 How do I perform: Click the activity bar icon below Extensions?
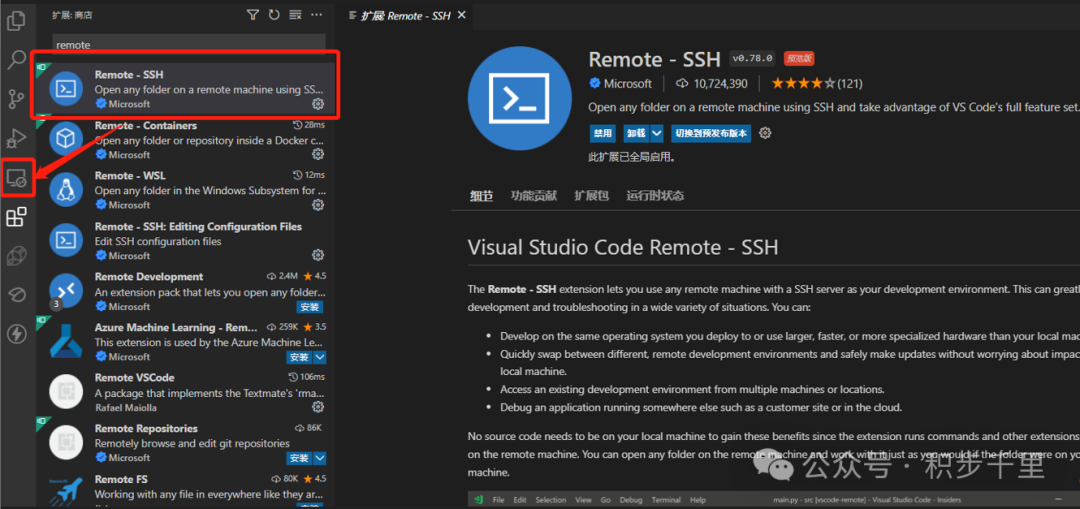coord(16,257)
